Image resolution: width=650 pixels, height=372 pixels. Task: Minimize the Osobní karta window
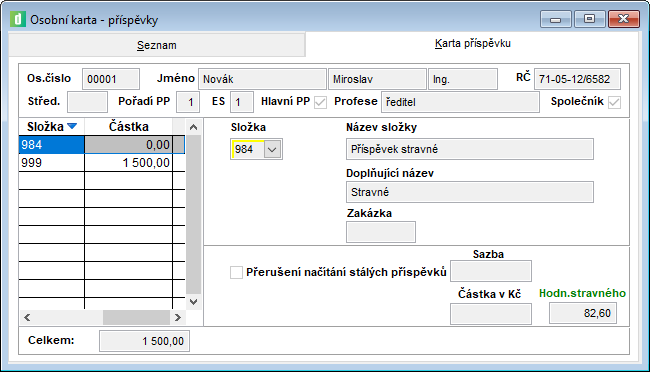point(555,19)
